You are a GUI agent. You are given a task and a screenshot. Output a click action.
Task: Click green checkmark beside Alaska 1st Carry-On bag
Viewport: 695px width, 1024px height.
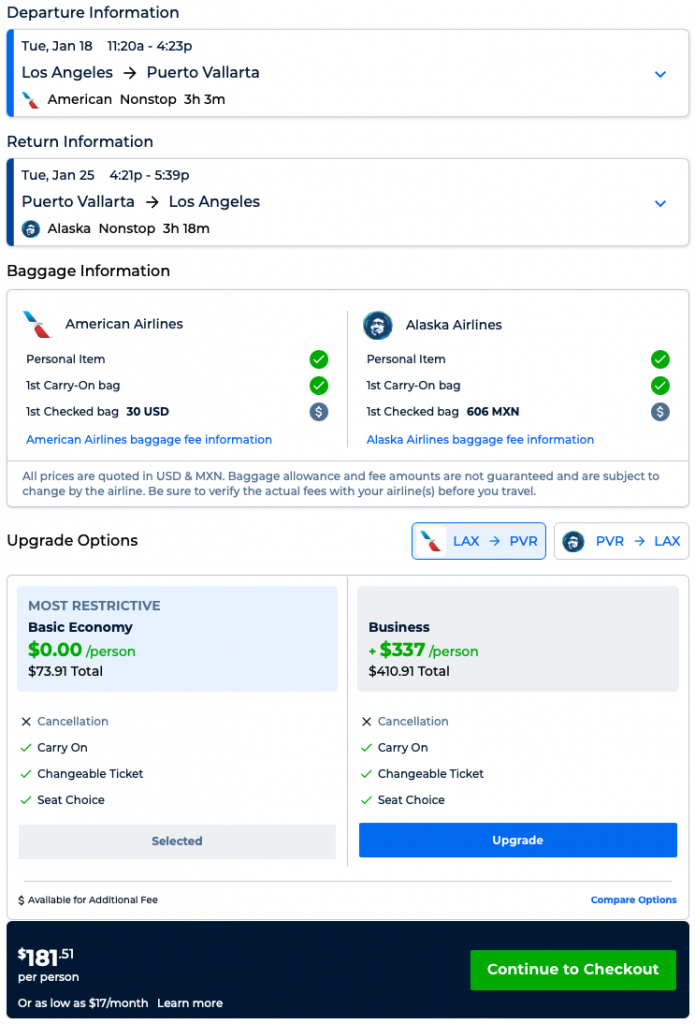[660, 385]
